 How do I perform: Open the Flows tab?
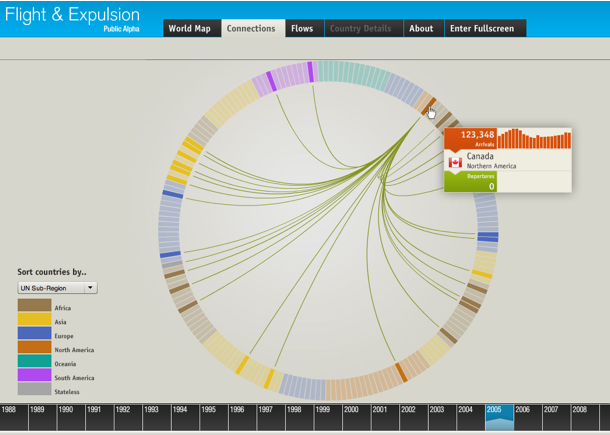pyautogui.click(x=302, y=28)
